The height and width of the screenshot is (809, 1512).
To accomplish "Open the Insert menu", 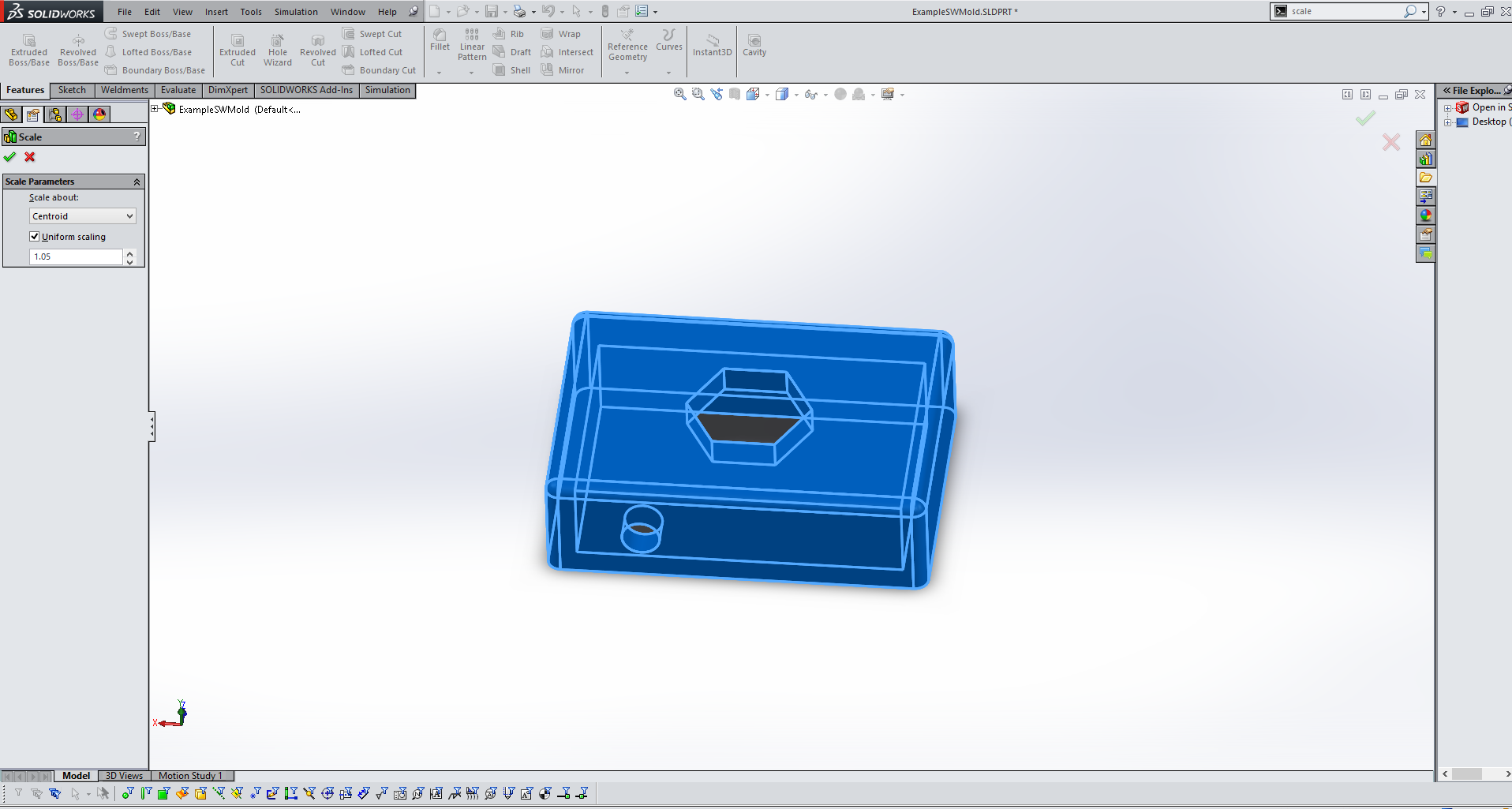I will point(216,12).
